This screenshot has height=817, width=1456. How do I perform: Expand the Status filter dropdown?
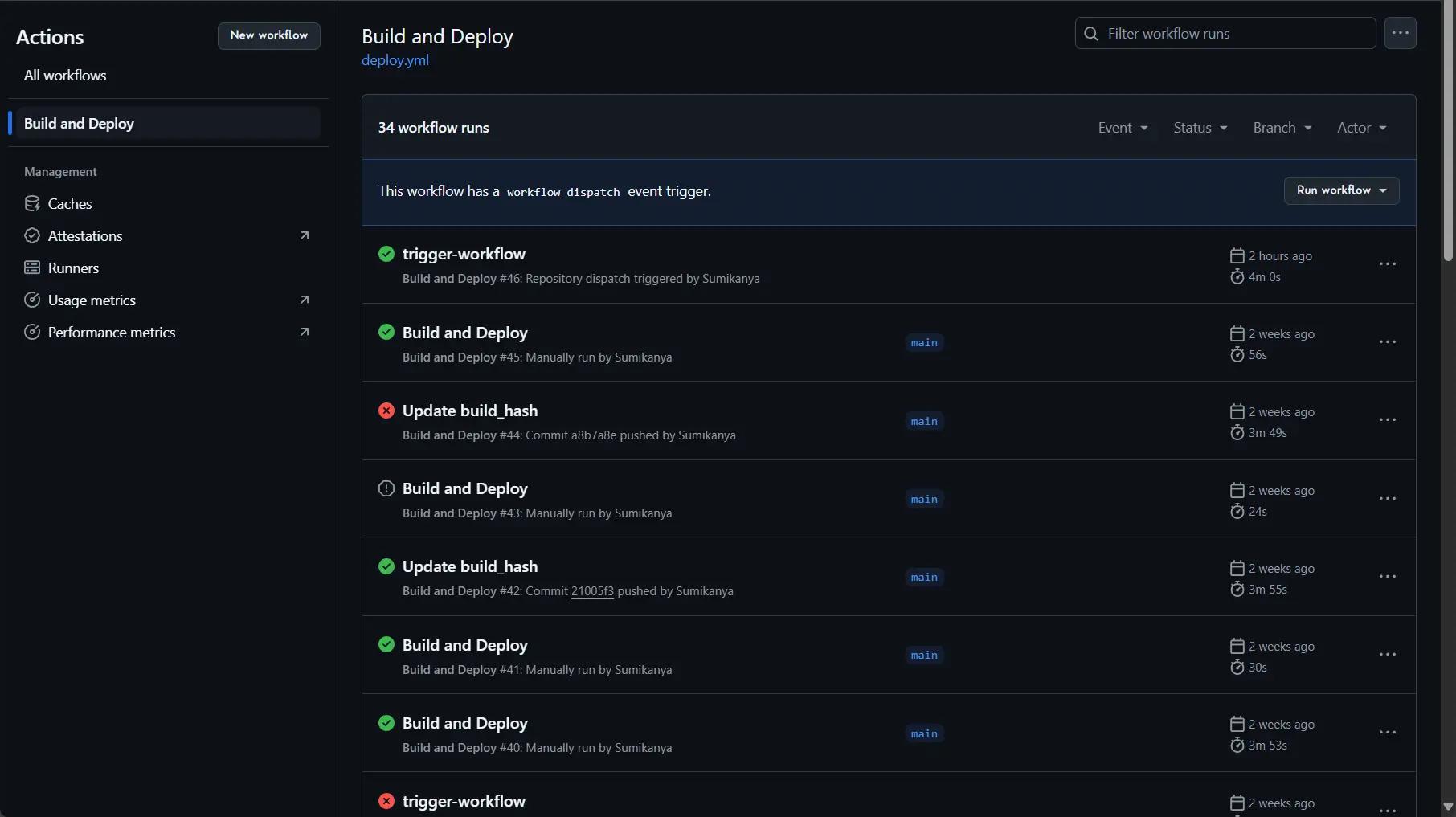[1200, 128]
